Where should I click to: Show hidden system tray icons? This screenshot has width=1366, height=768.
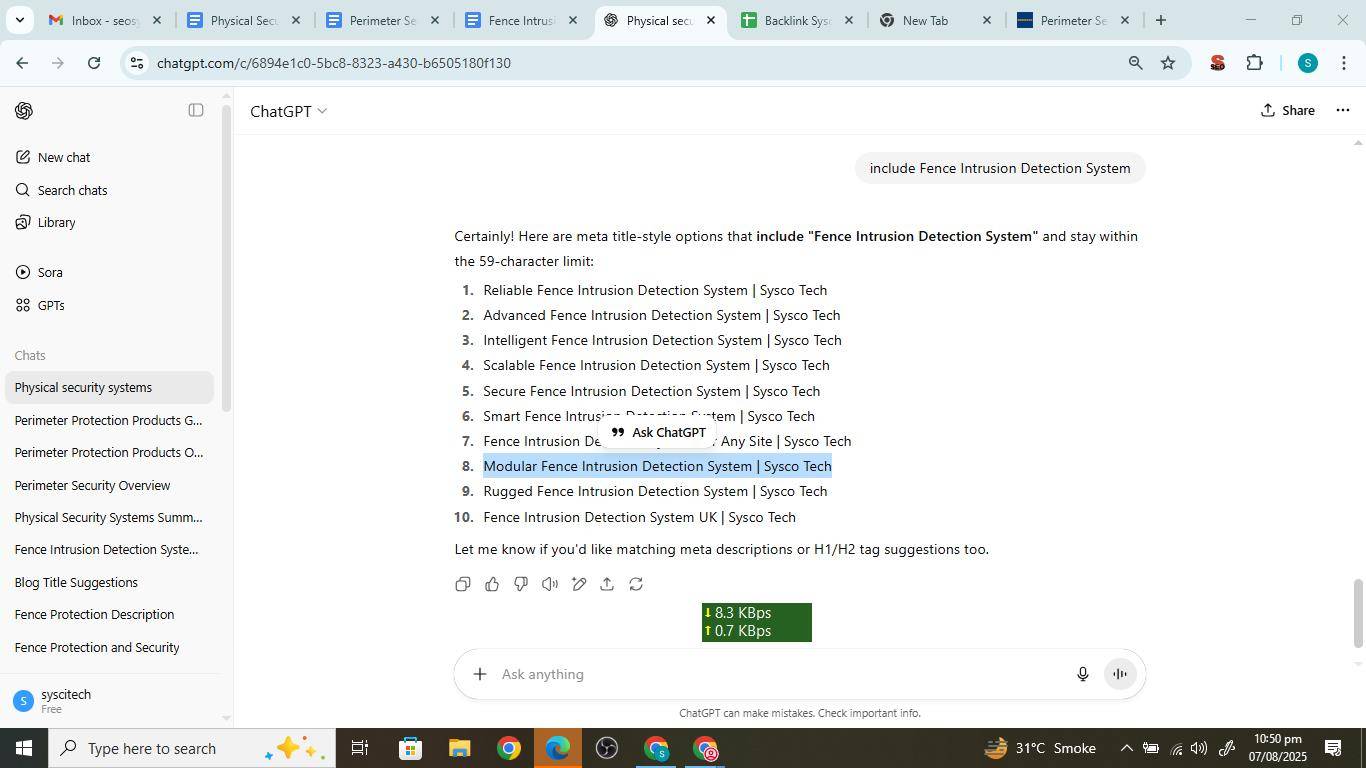click(x=1126, y=748)
